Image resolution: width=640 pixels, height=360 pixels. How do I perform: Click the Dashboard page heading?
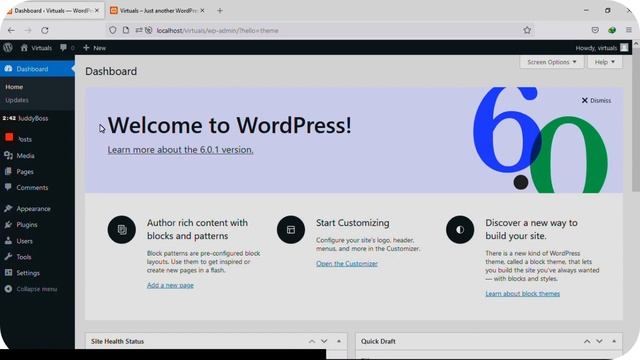tap(111, 71)
